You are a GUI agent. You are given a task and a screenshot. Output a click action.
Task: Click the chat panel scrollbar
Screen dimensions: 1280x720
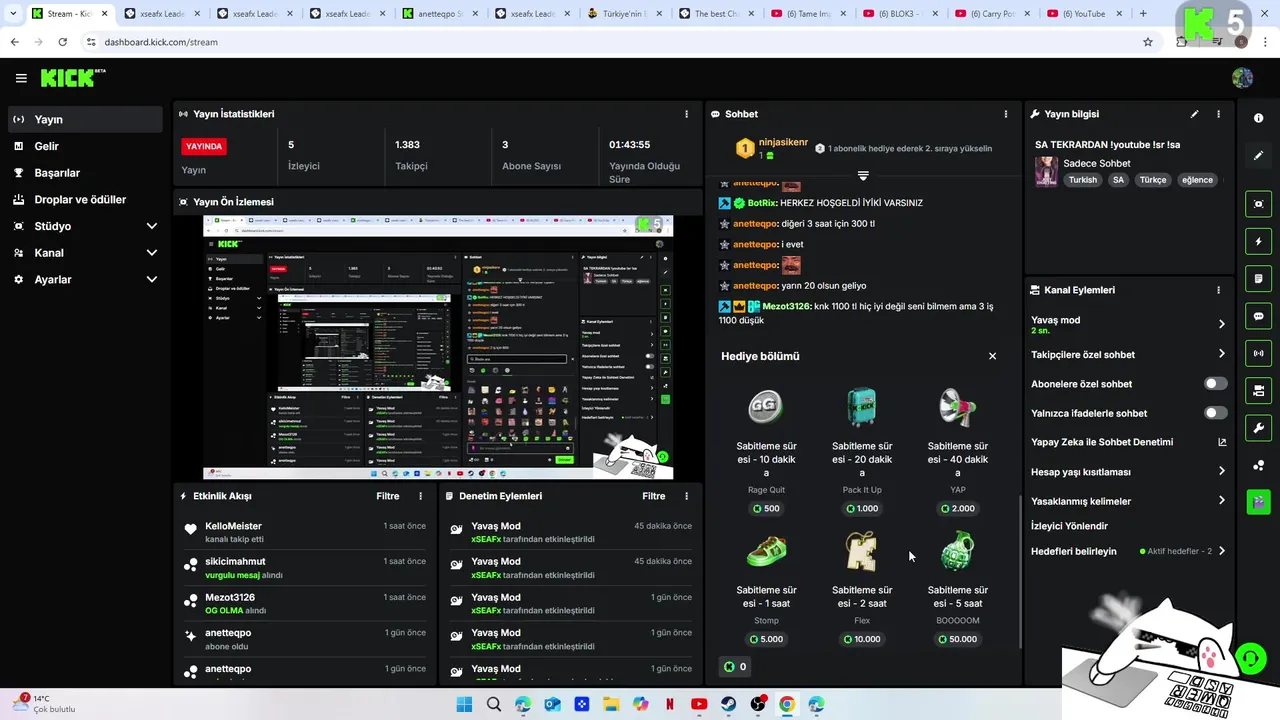coord(1019,570)
